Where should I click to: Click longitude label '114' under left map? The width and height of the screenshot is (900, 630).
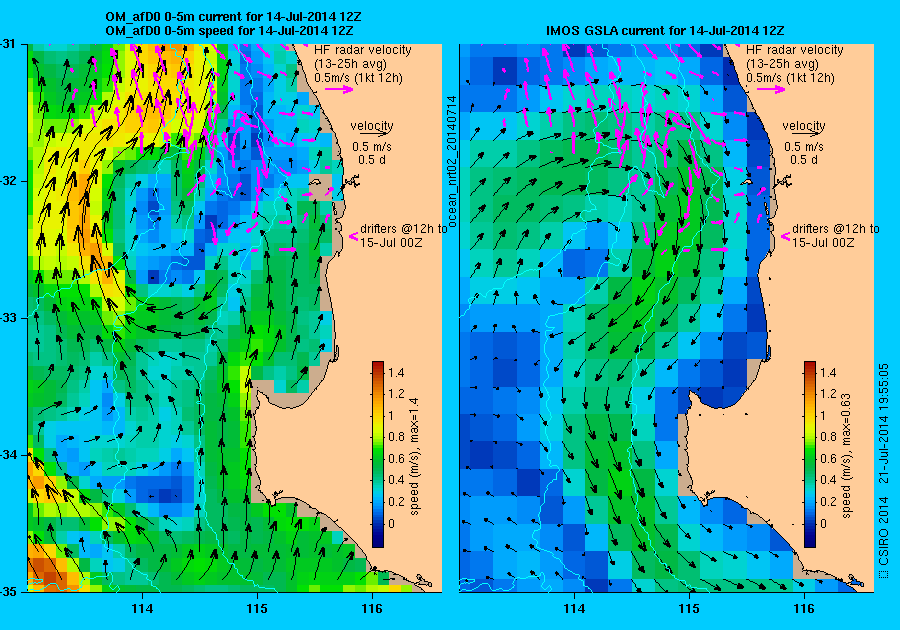pos(142,609)
